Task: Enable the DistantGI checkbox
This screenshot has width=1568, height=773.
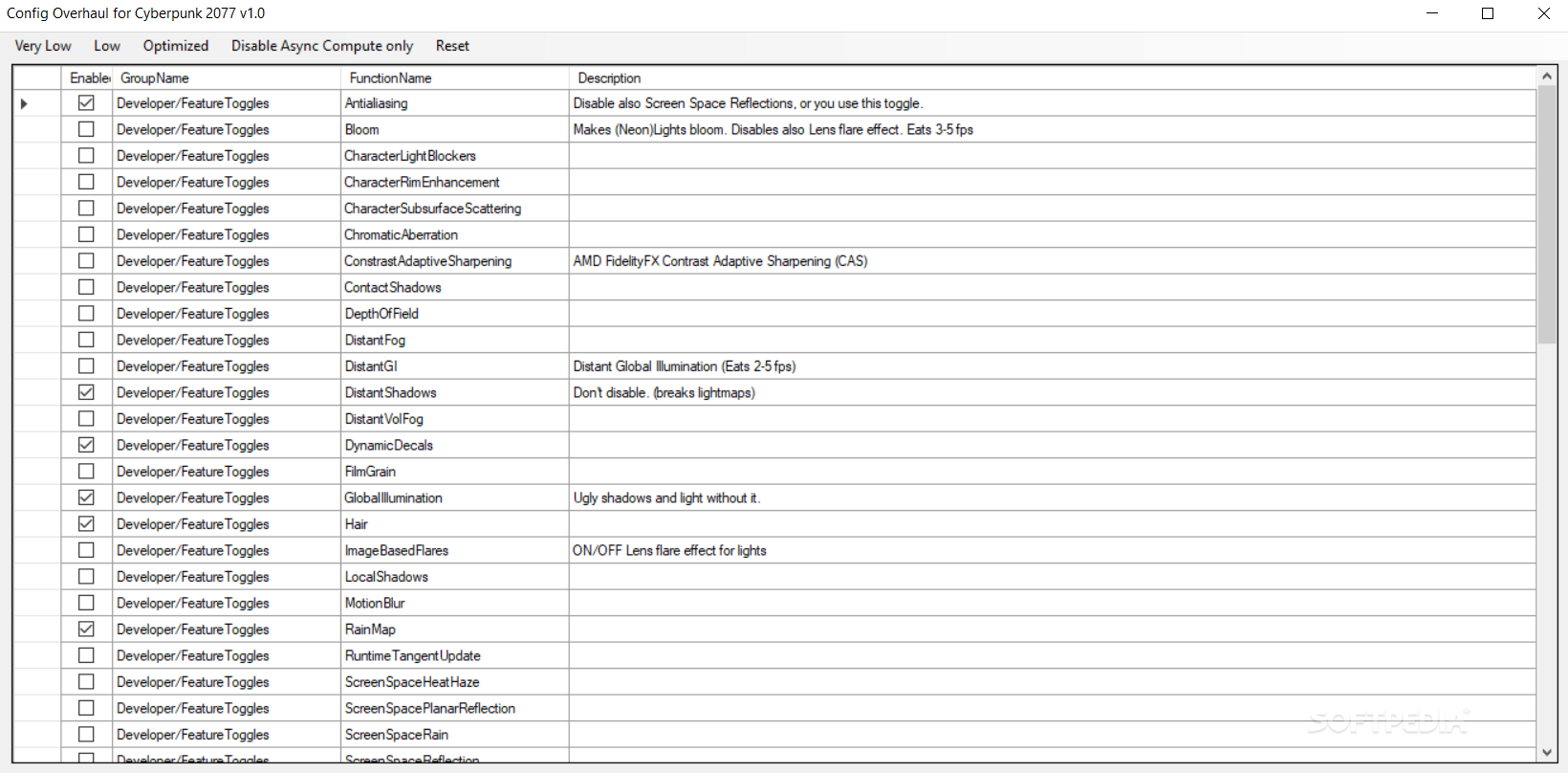Action: coord(86,366)
